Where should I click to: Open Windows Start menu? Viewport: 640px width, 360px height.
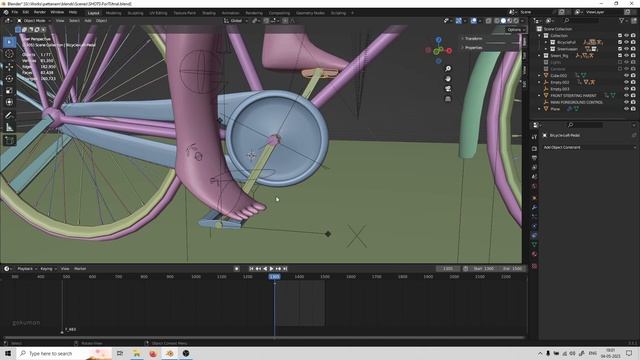pyautogui.click(x=8, y=353)
